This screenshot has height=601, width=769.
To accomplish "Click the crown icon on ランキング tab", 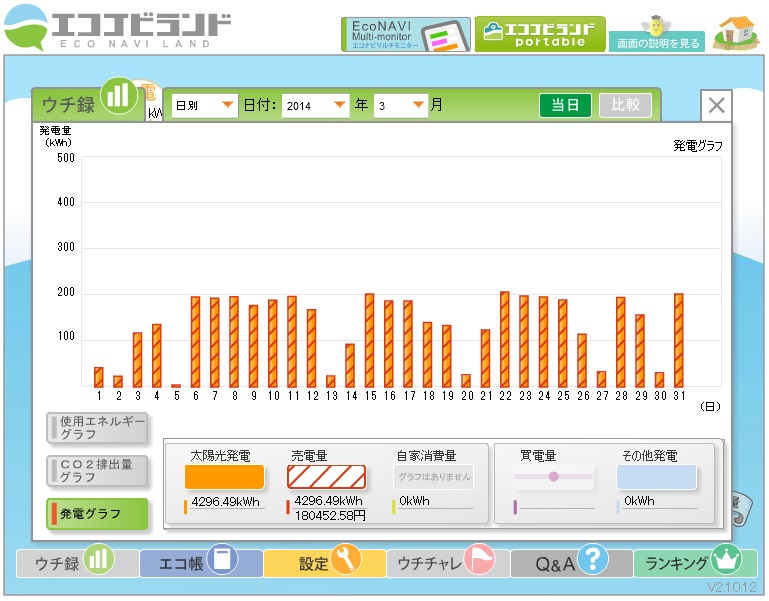I will click(726, 558).
